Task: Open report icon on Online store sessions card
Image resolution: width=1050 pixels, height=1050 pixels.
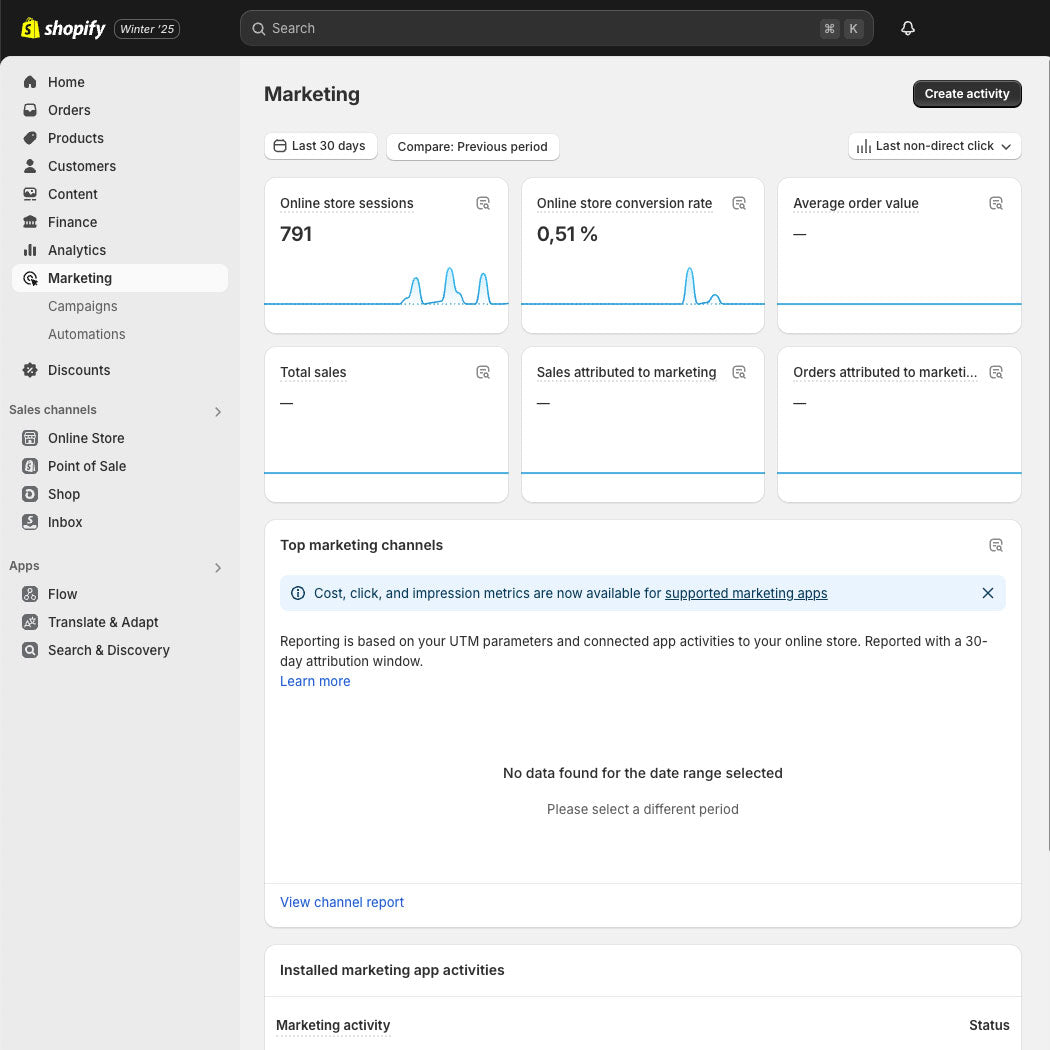Action: coord(483,203)
